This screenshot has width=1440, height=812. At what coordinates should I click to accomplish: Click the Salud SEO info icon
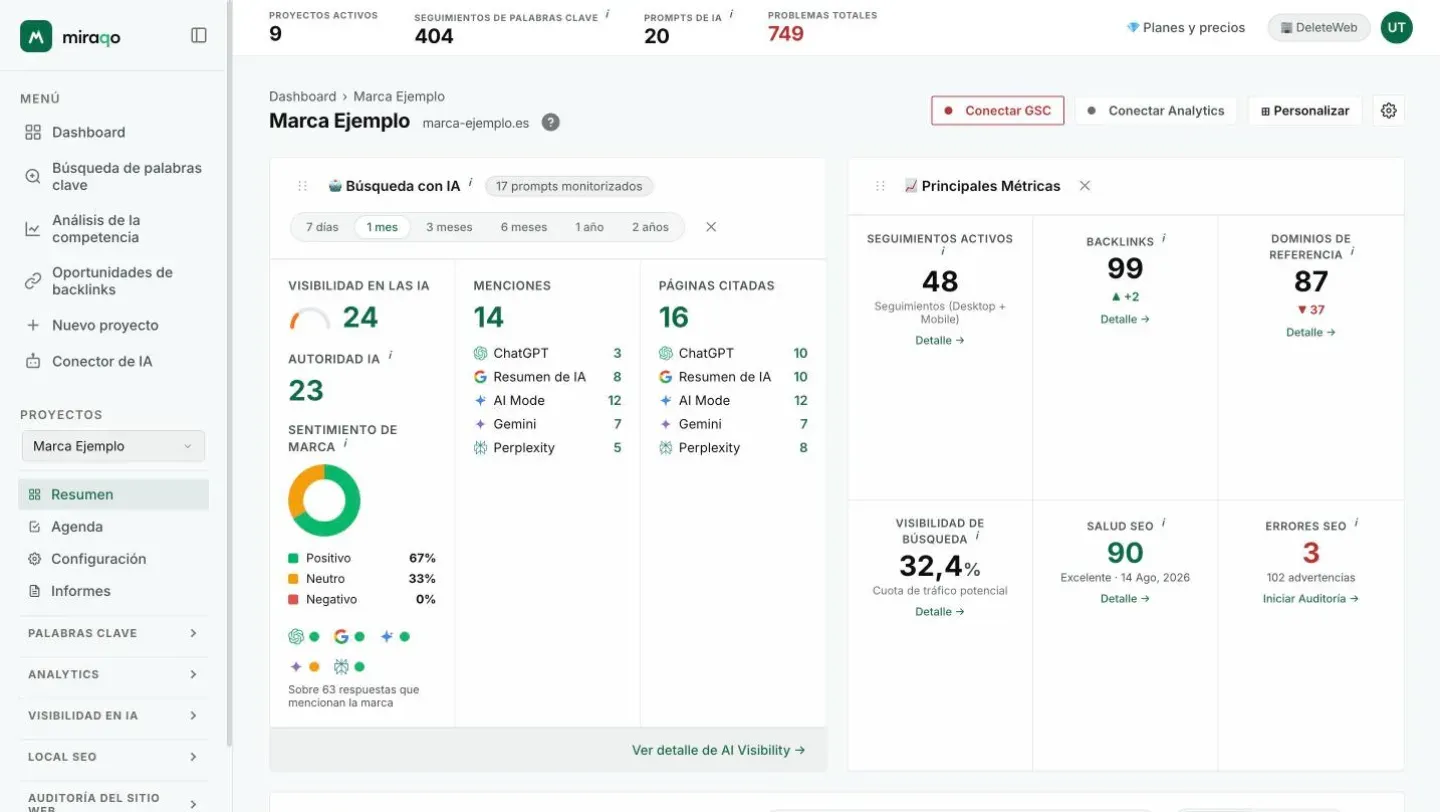[1164, 523]
